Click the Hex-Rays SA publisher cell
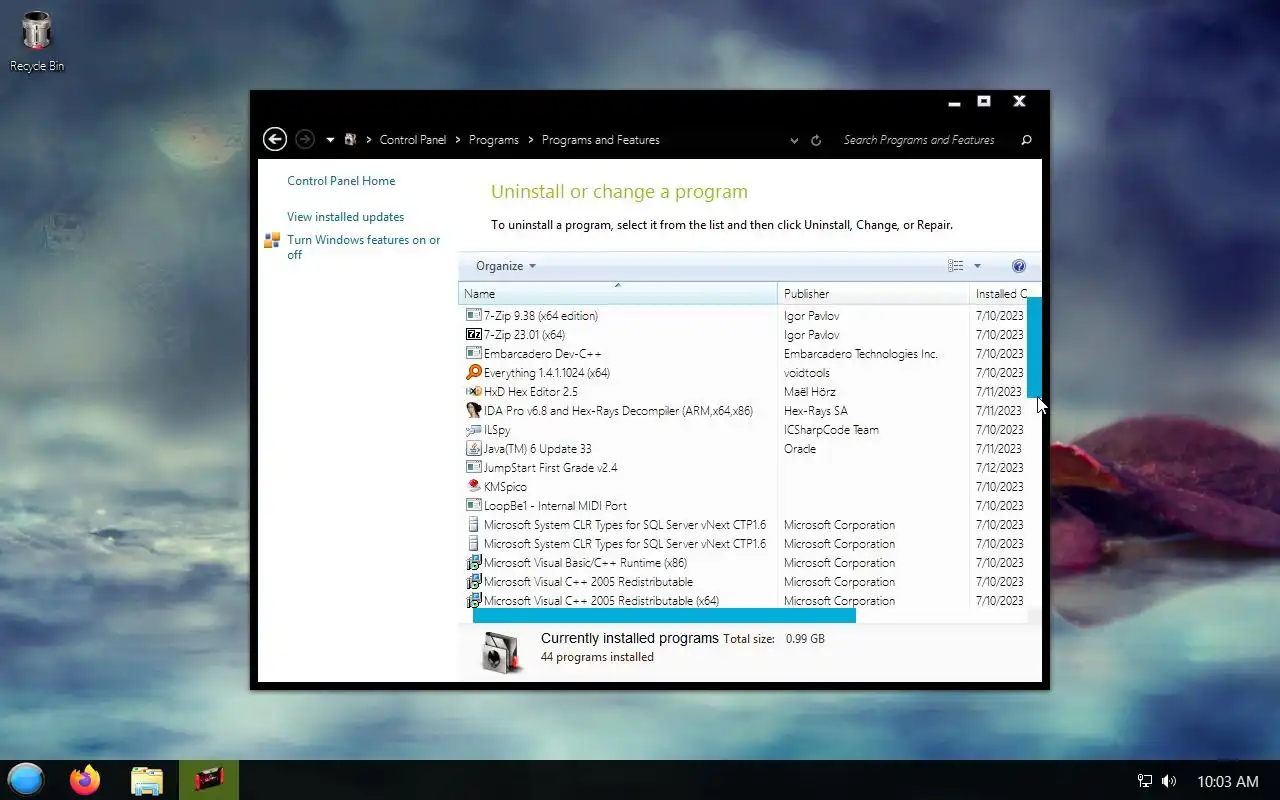The image size is (1280, 800). click(815, 411)
